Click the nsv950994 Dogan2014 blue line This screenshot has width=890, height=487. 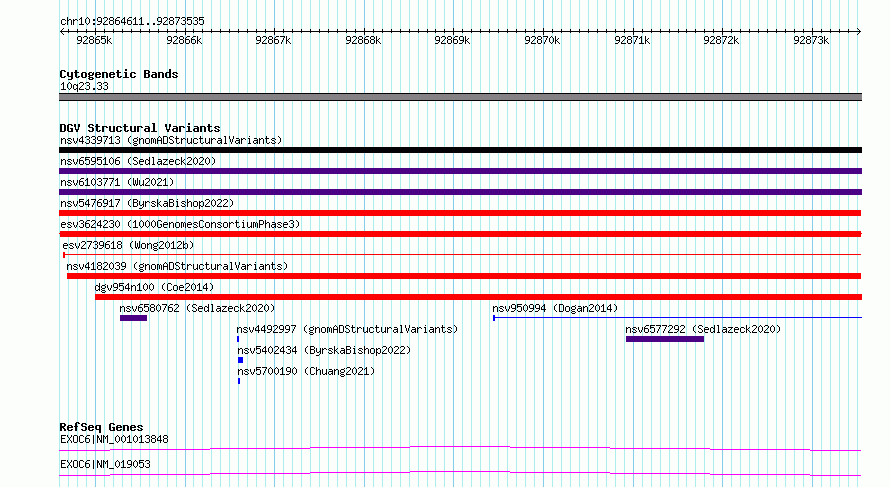pyautogui.click(x=677, y=318)
